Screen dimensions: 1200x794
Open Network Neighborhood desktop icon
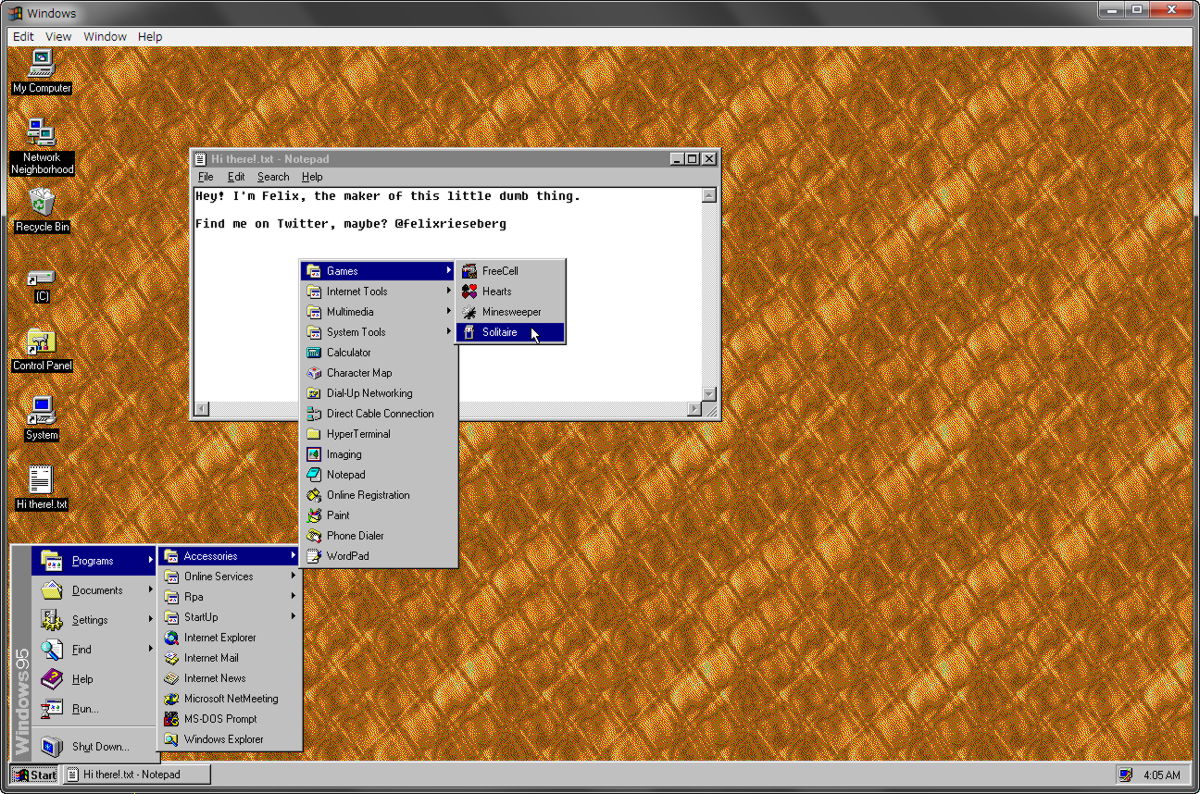pyautogui.click(x=41, y=146)
